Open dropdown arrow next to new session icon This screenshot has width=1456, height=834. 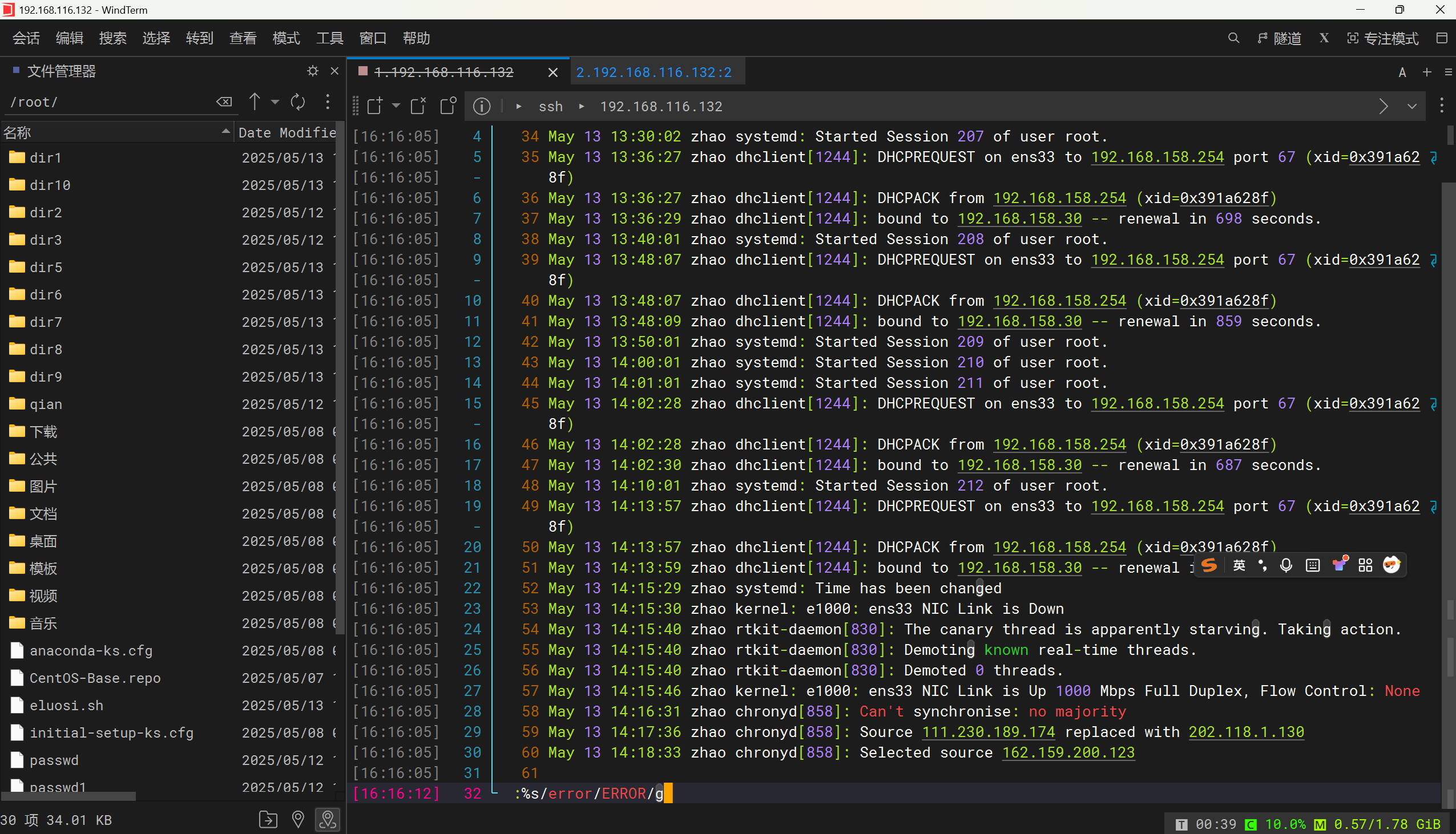(x=396, y=106)
